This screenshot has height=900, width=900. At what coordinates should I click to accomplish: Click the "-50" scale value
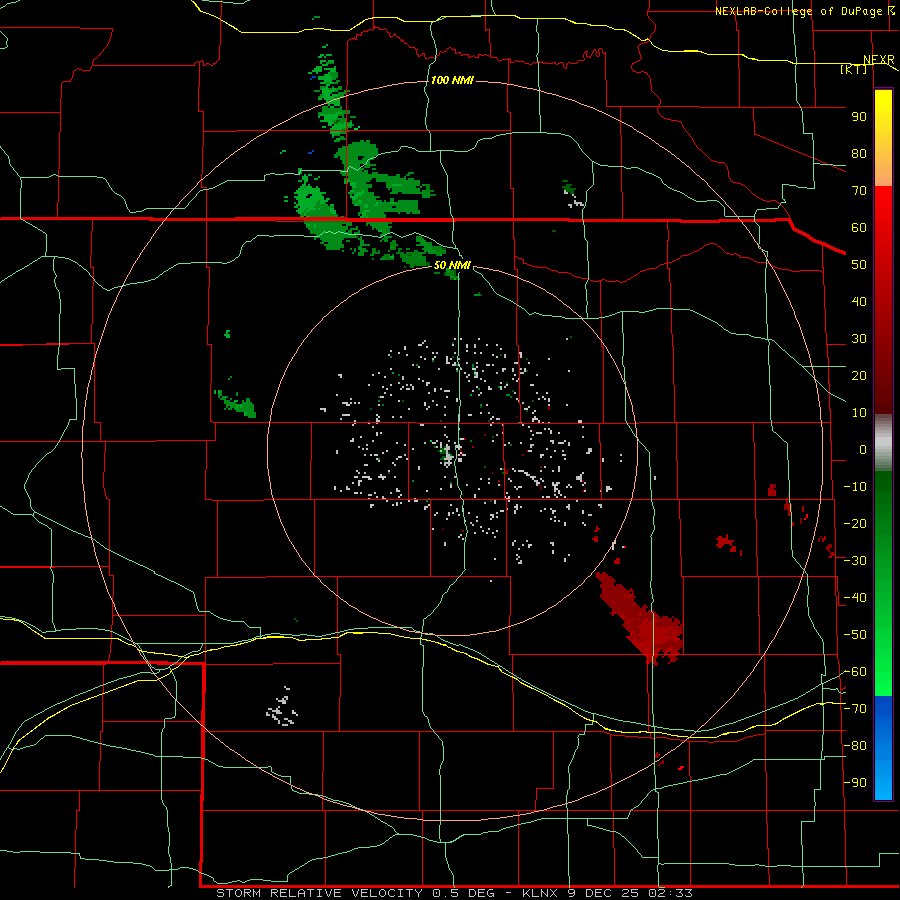[855, 634]
